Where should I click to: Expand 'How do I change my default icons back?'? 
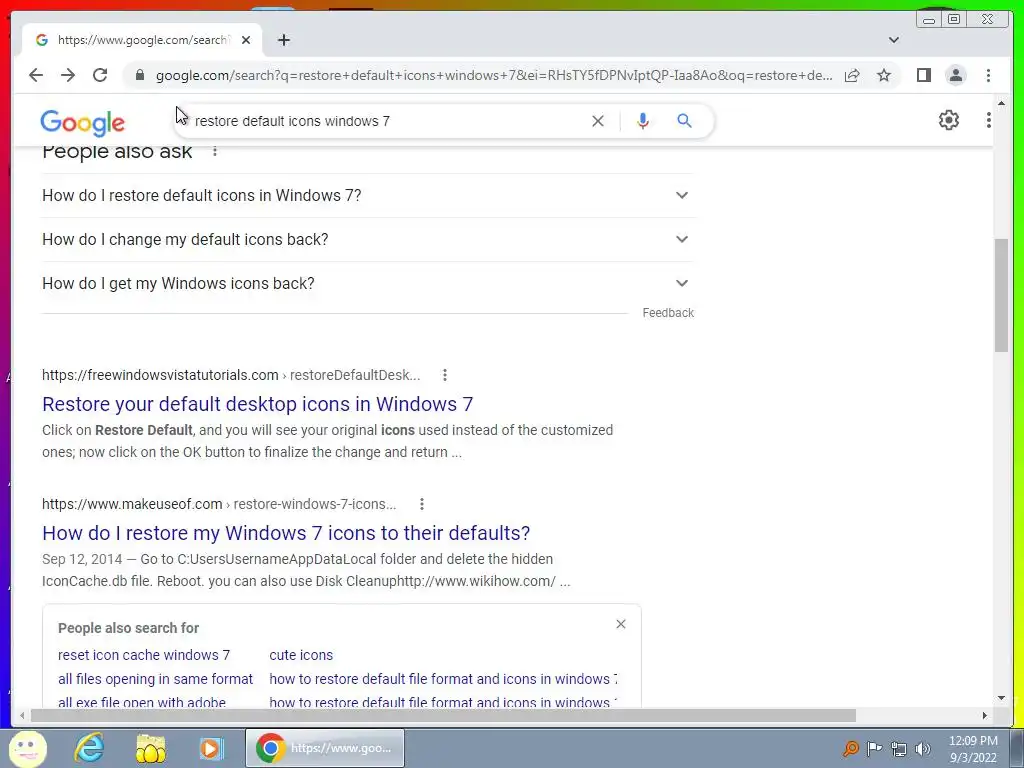point(366,239)
